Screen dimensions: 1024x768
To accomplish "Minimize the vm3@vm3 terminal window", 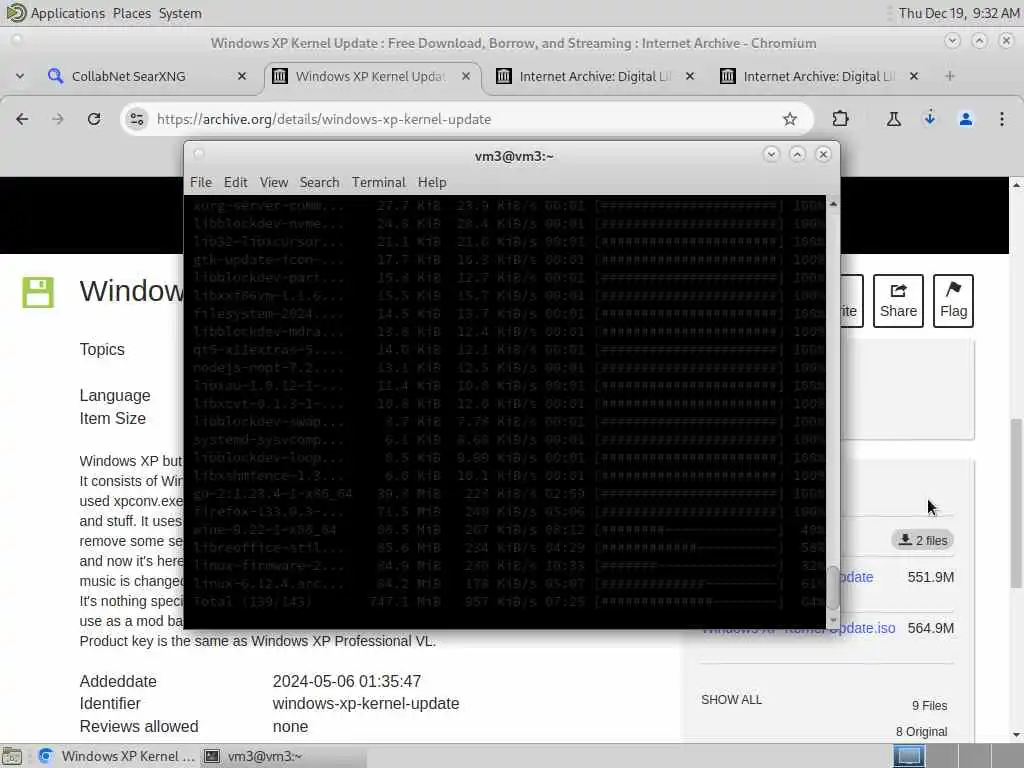I will tap(771, 154).
